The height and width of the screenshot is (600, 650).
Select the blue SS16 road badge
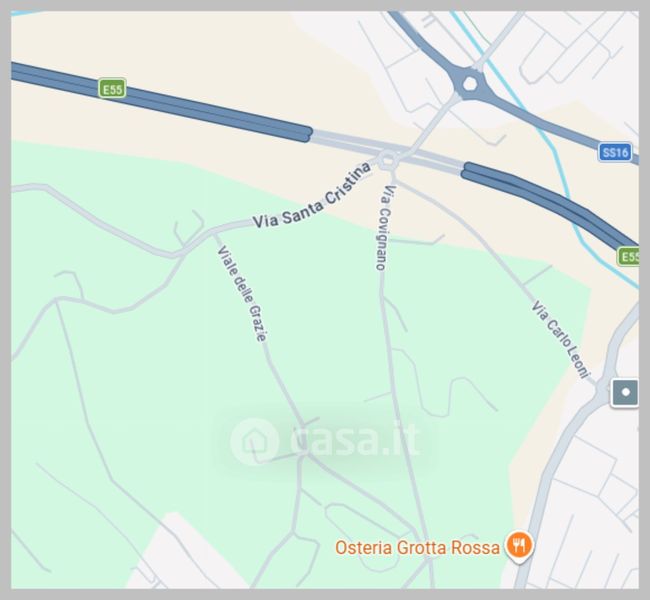click(615, 152)
